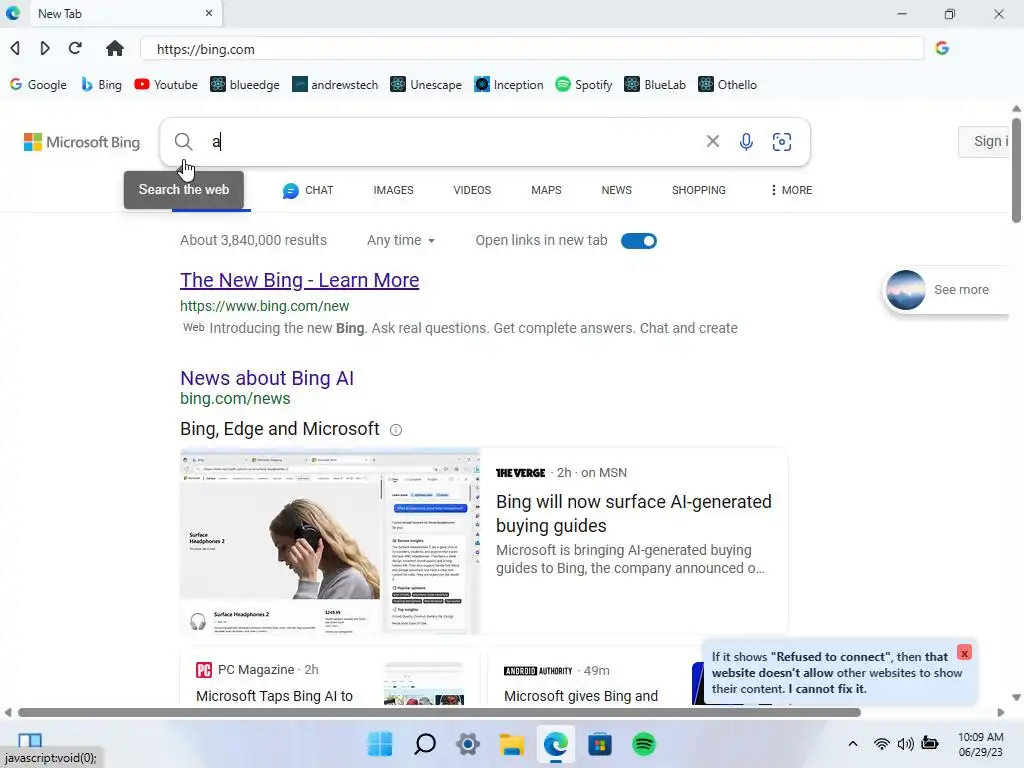Click the Edge icon in the taskbar
The height and width of the screenshot is (768, 1024).
[x=556, y=744]
